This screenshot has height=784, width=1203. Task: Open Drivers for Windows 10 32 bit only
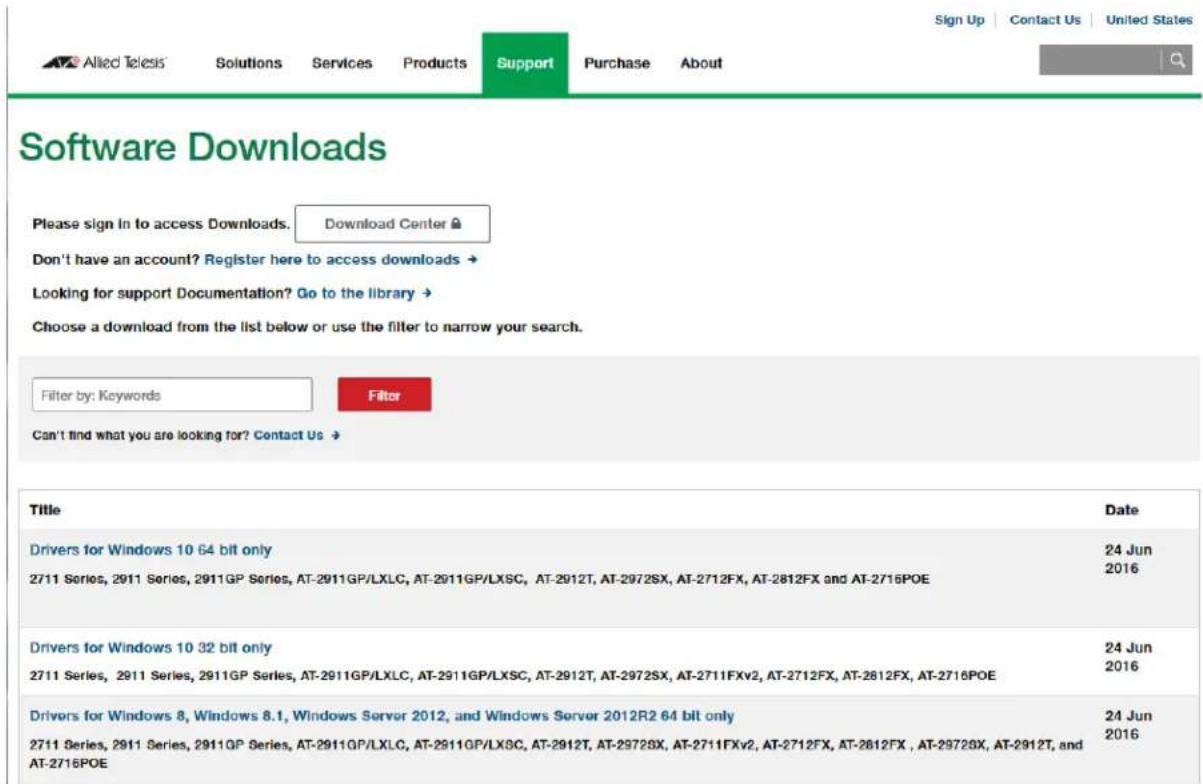point(150,647)
